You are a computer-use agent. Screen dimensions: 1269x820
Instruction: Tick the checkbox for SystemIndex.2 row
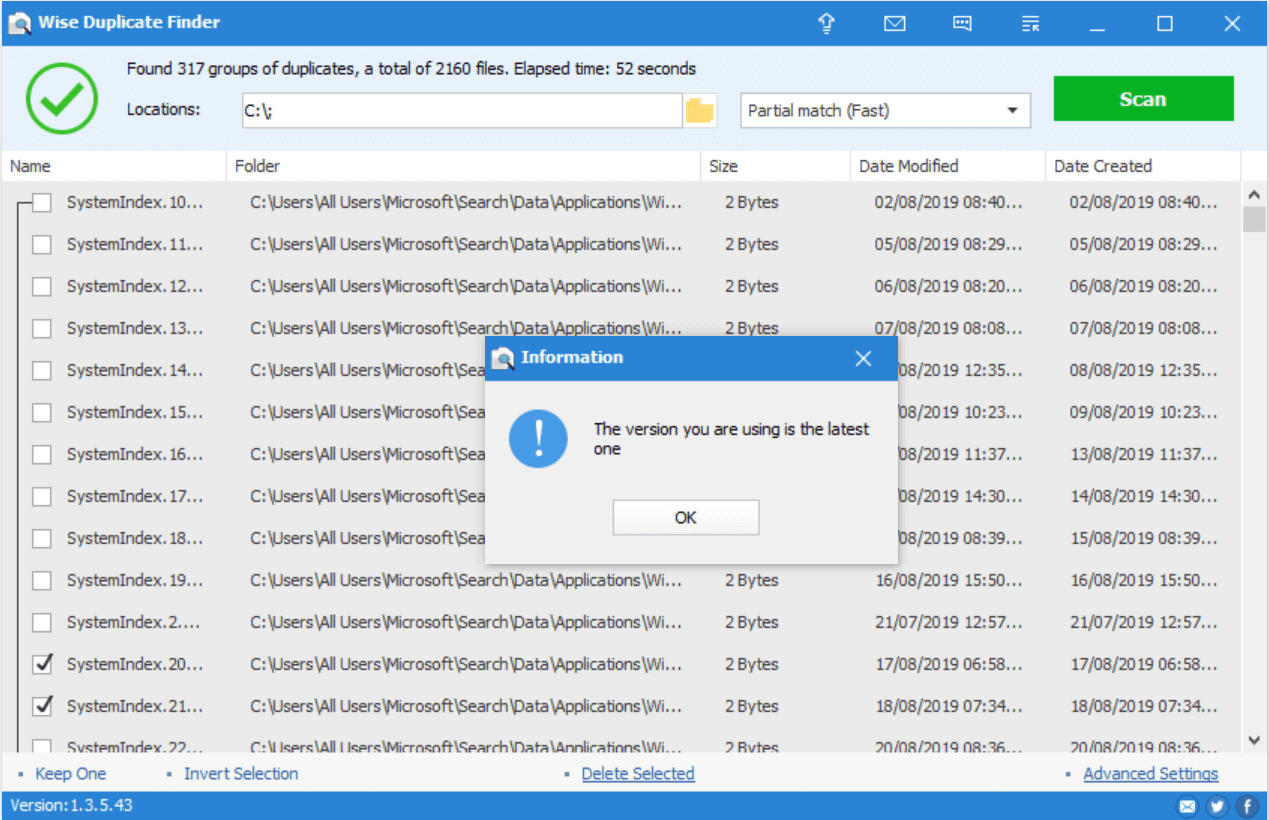point(42,623)
